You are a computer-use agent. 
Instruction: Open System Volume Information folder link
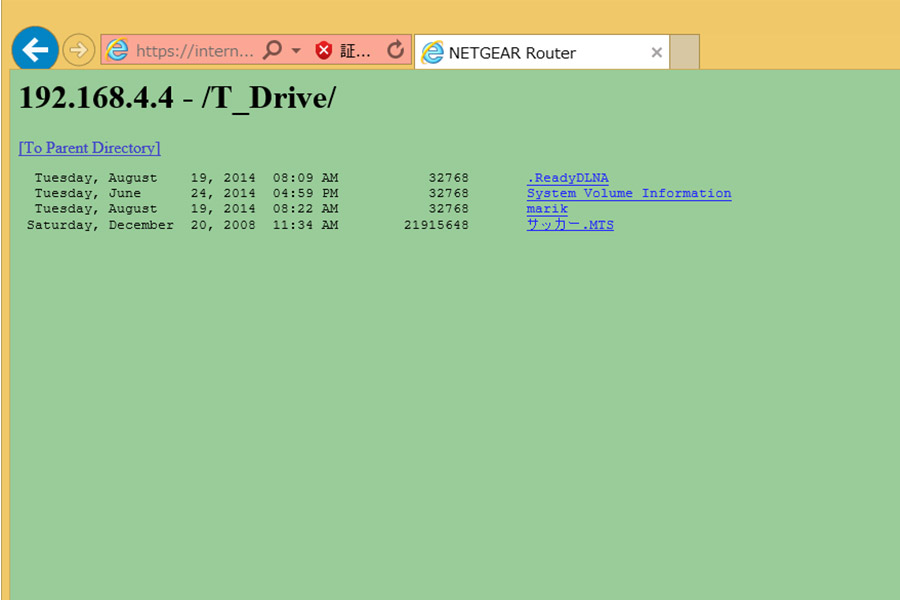(x=628, y=193)
